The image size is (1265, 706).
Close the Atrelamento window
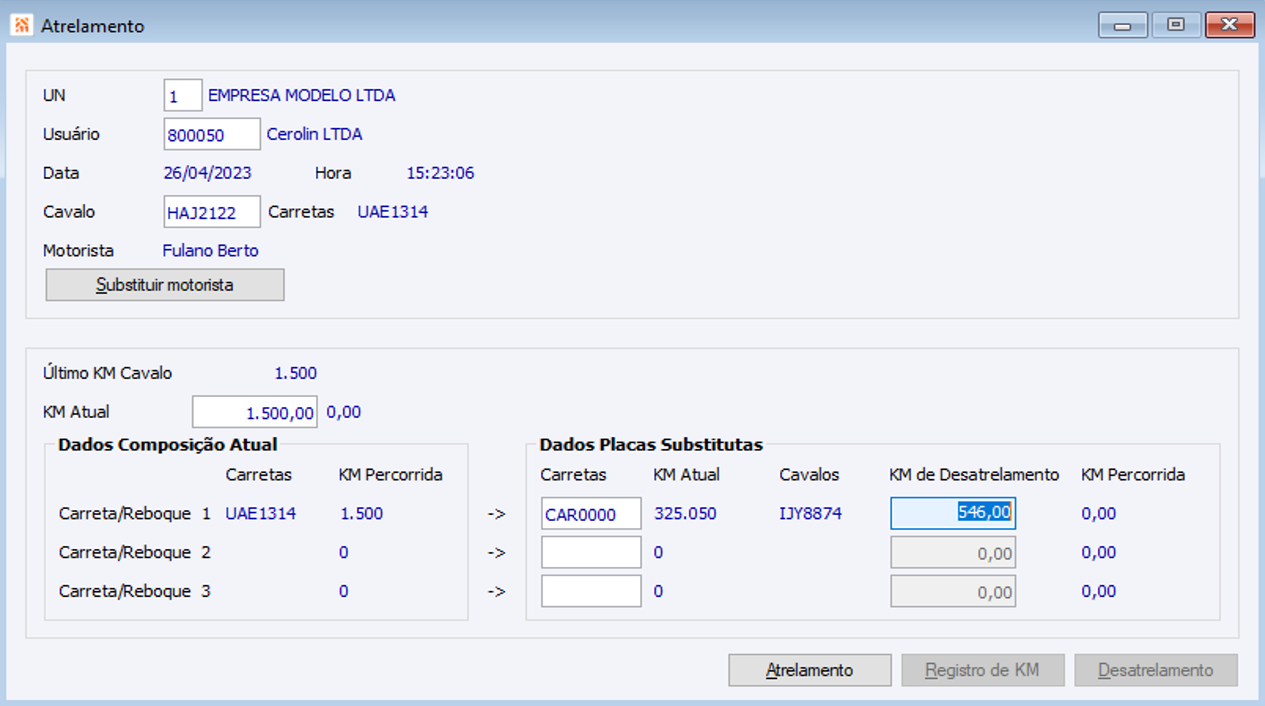click(1230, 25)
